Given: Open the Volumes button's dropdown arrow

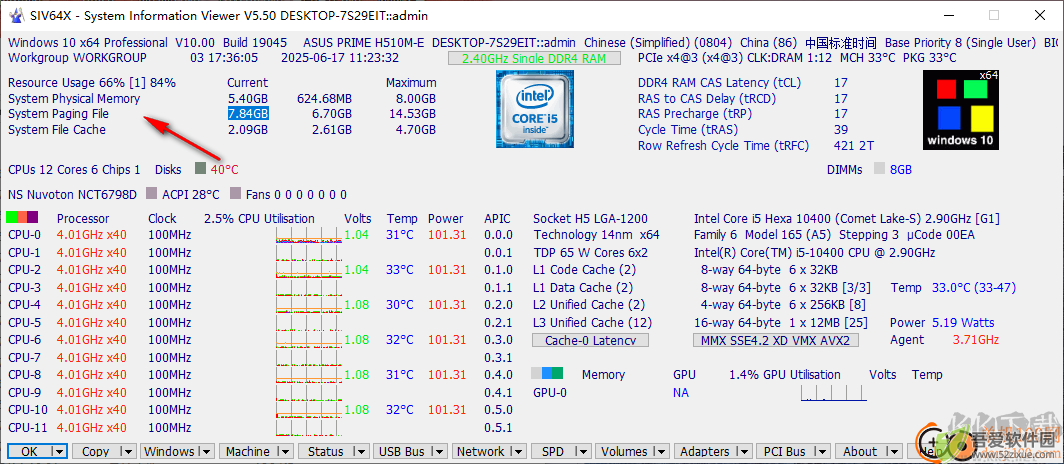Looking at the screenshot, I should [x=662, y=452].
